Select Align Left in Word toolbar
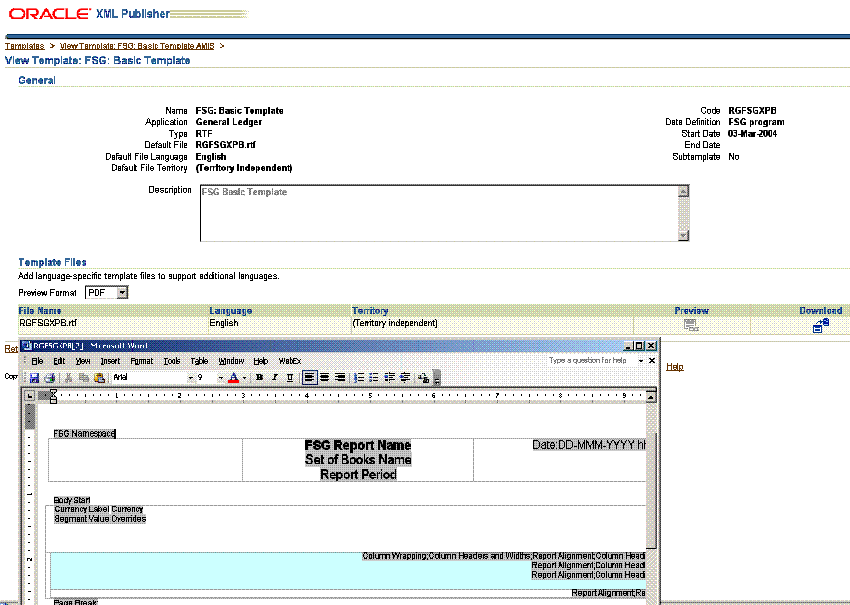Viewport: 850px width, 605px height. coord(309,378)
